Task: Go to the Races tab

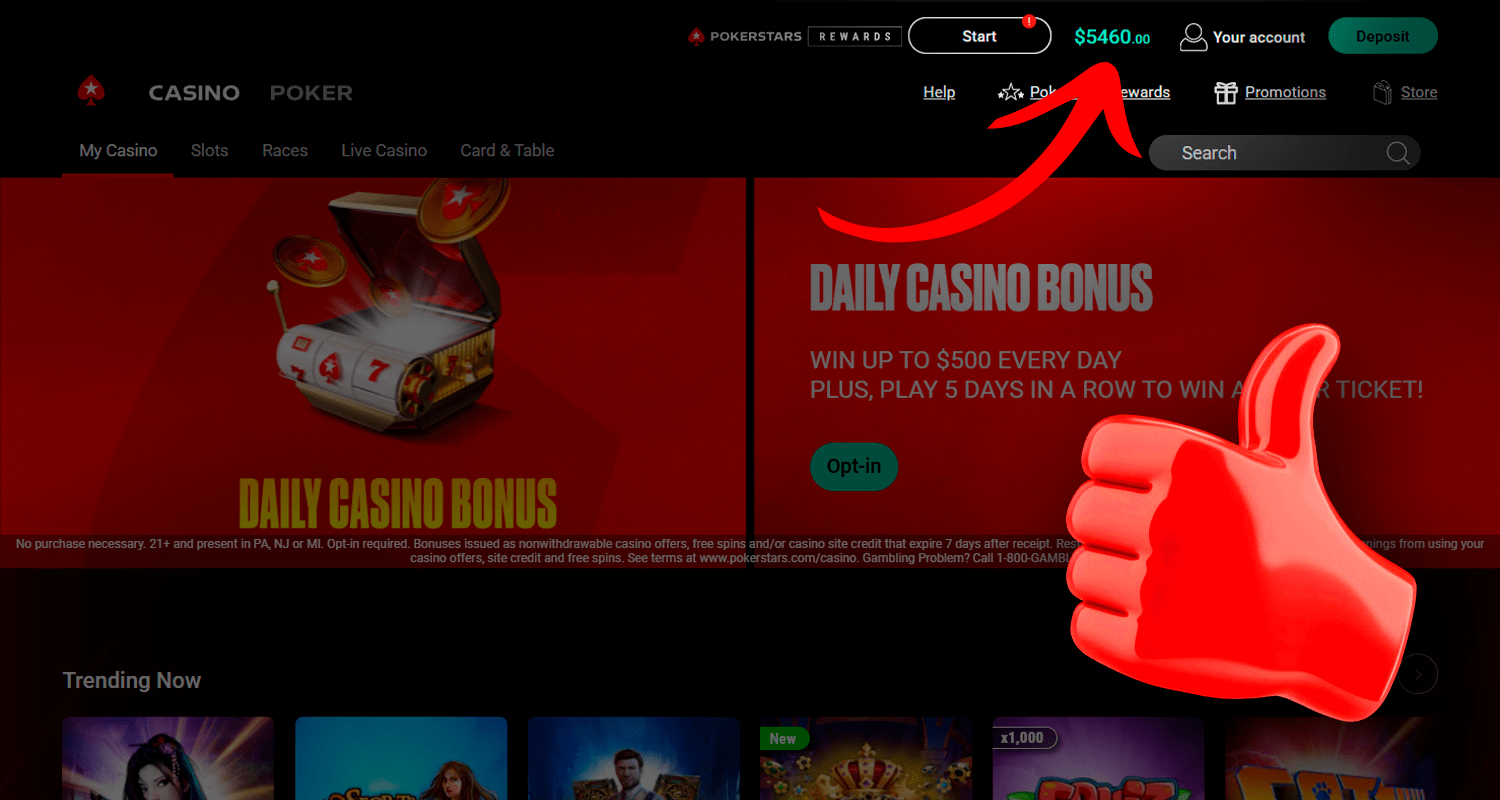Action: point(285,150)
